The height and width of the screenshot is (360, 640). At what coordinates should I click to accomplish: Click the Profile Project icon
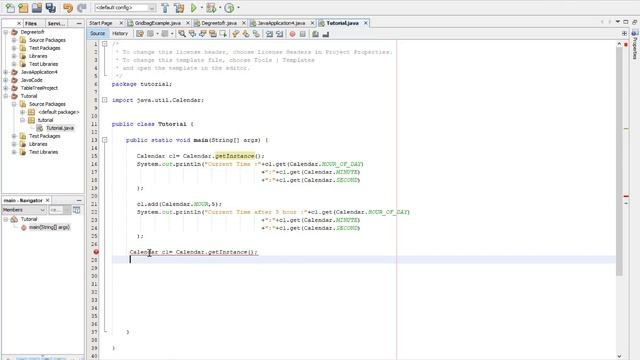coord(229,8)
